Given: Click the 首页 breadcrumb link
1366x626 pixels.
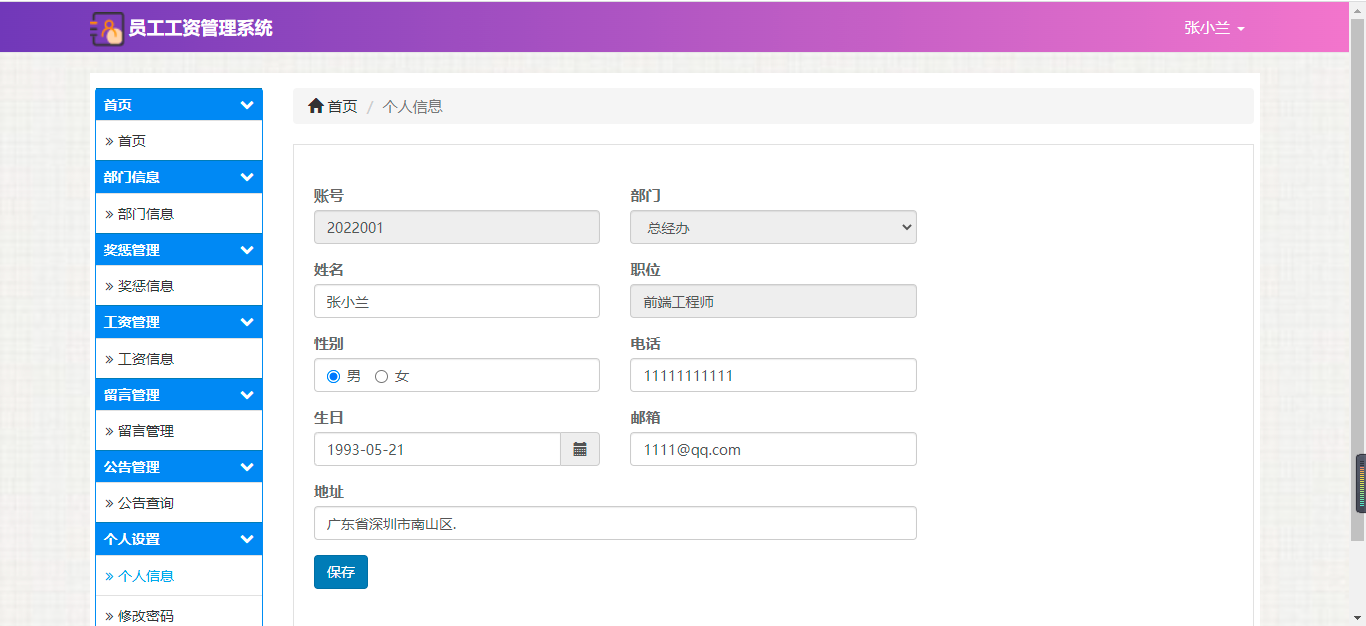Looking at the screenshot, I should pyautogui.click(x=342, y=106).
